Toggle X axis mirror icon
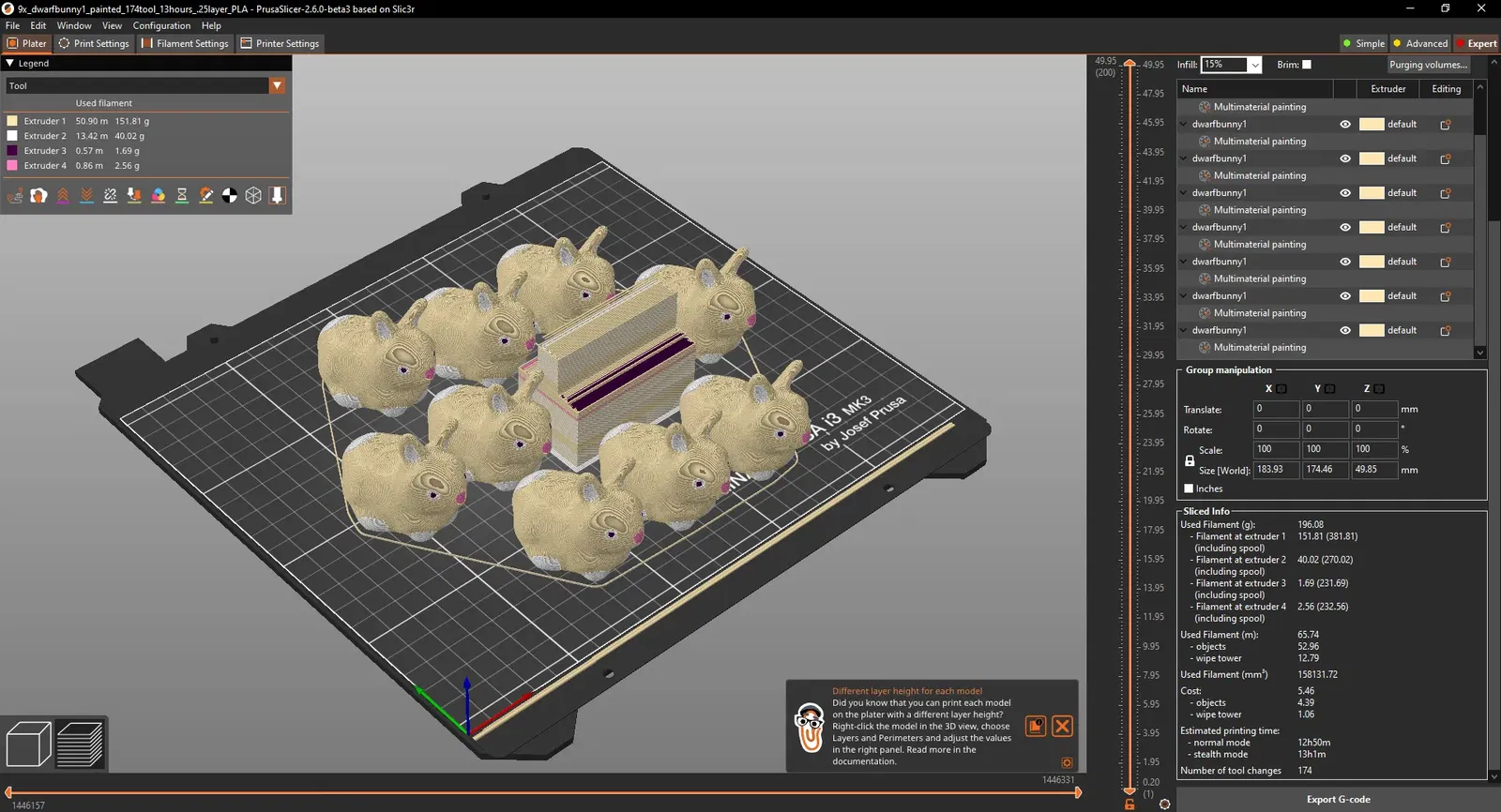This screenshot has width=1501, height=812. pos(1281,388)
